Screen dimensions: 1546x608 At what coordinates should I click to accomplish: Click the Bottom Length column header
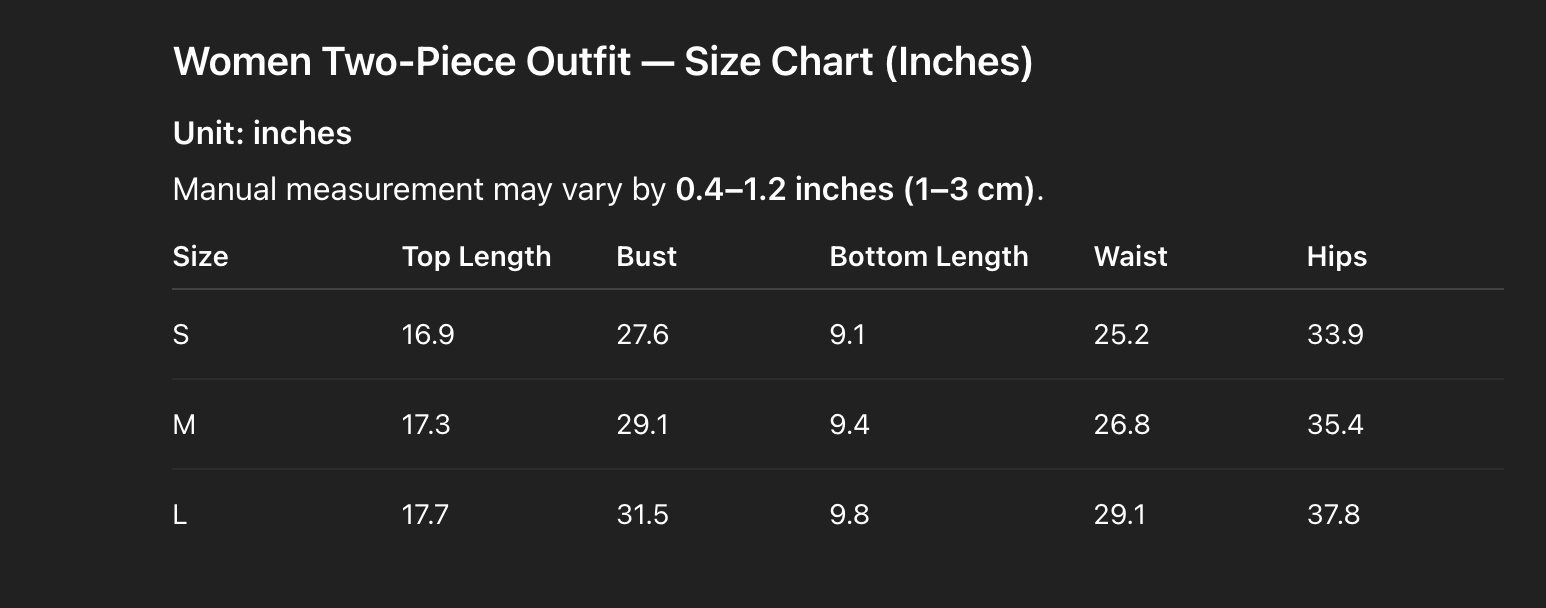point(928,257)
